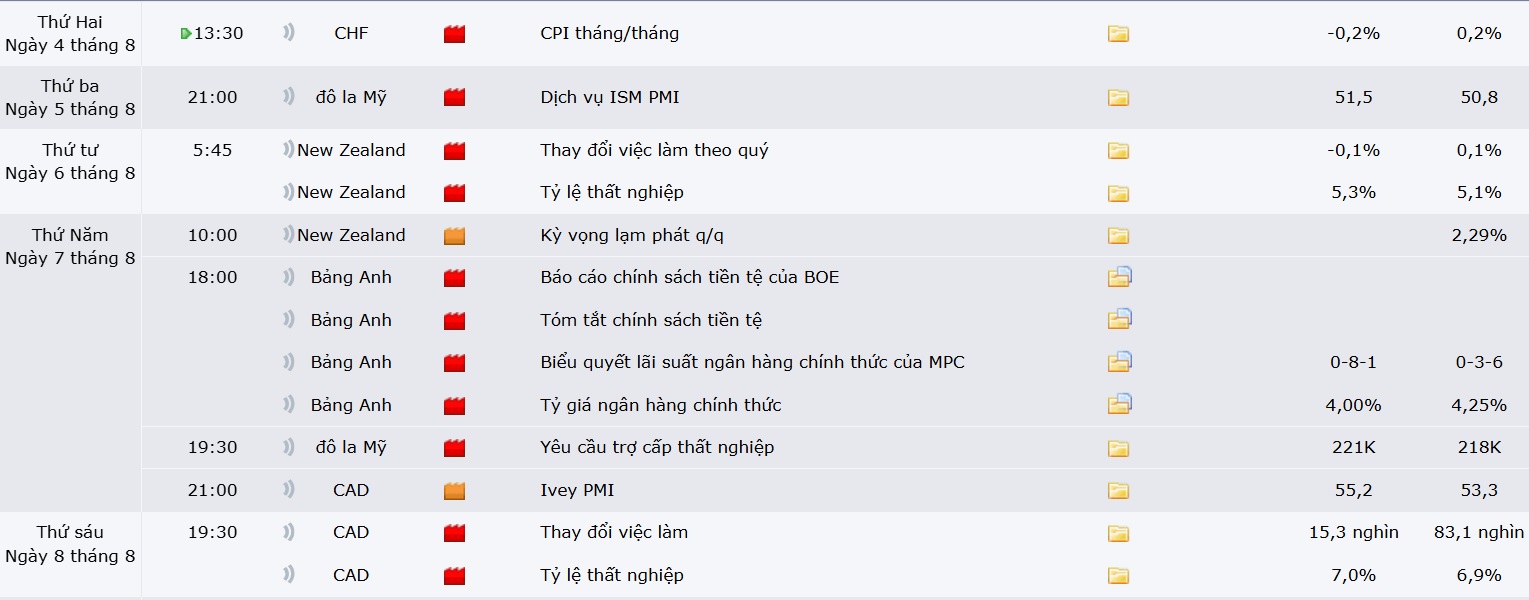Toggle sound alert for CAD Ivey PMI
This screenshot has width=1529, height=600.
[289, 490]
